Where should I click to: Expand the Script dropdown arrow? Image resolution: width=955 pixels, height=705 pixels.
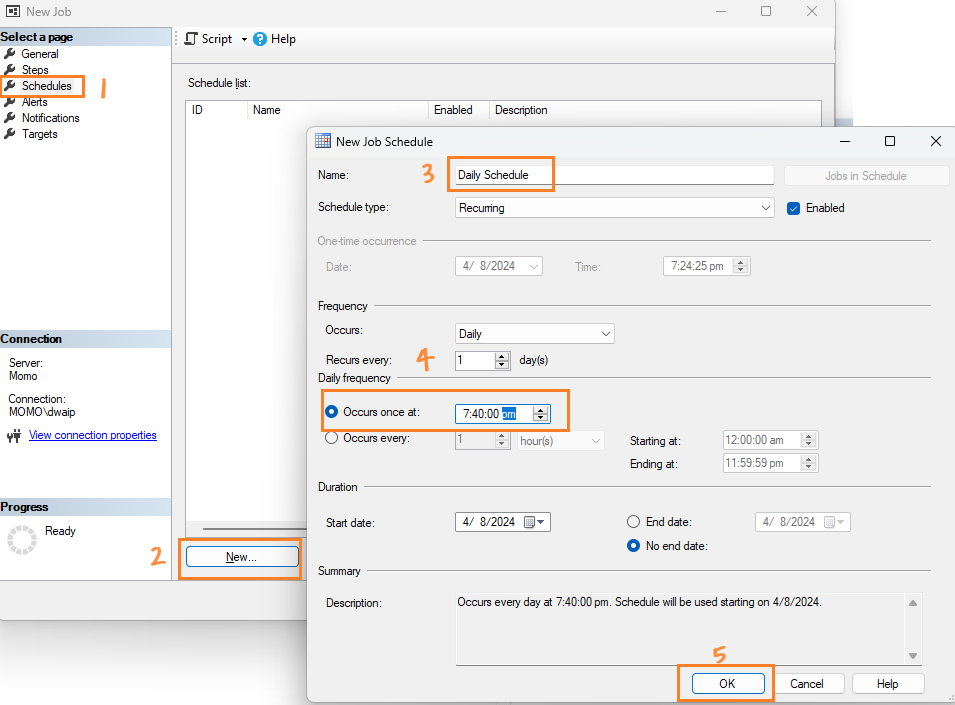[x=244, y=39]
